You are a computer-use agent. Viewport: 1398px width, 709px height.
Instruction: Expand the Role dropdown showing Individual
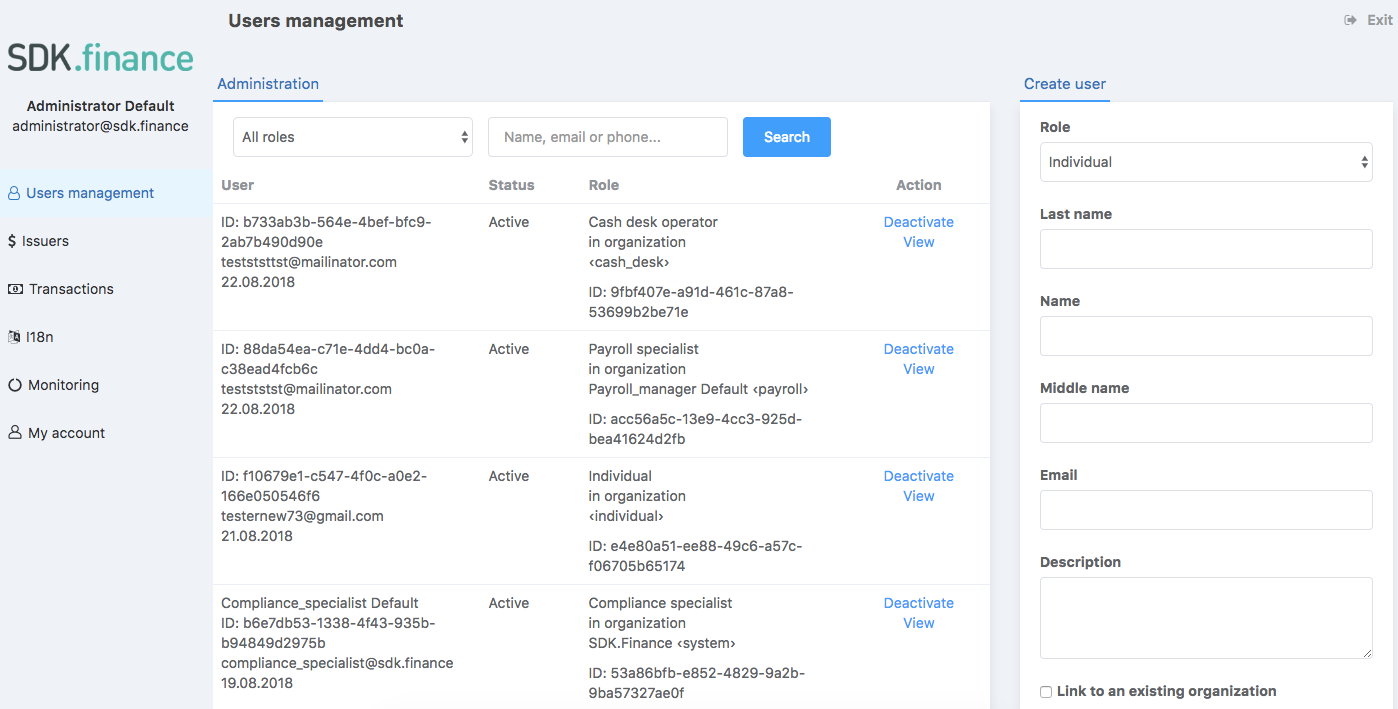(1206, 162)
